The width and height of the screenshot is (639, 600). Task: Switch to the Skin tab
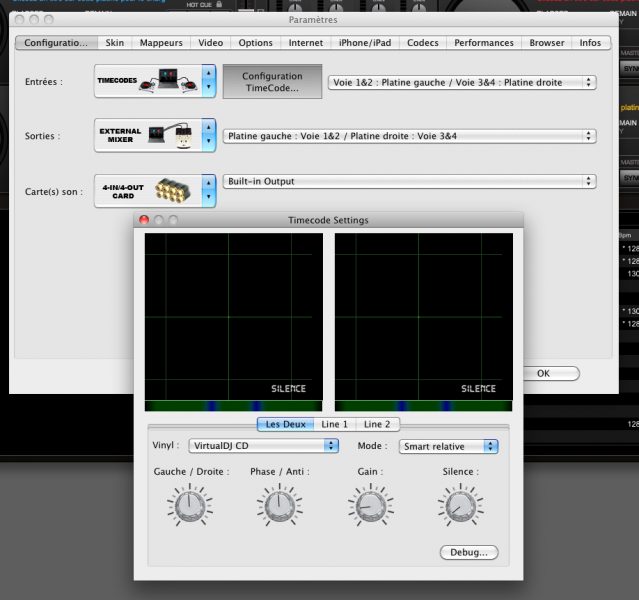(x=115, y=43)
